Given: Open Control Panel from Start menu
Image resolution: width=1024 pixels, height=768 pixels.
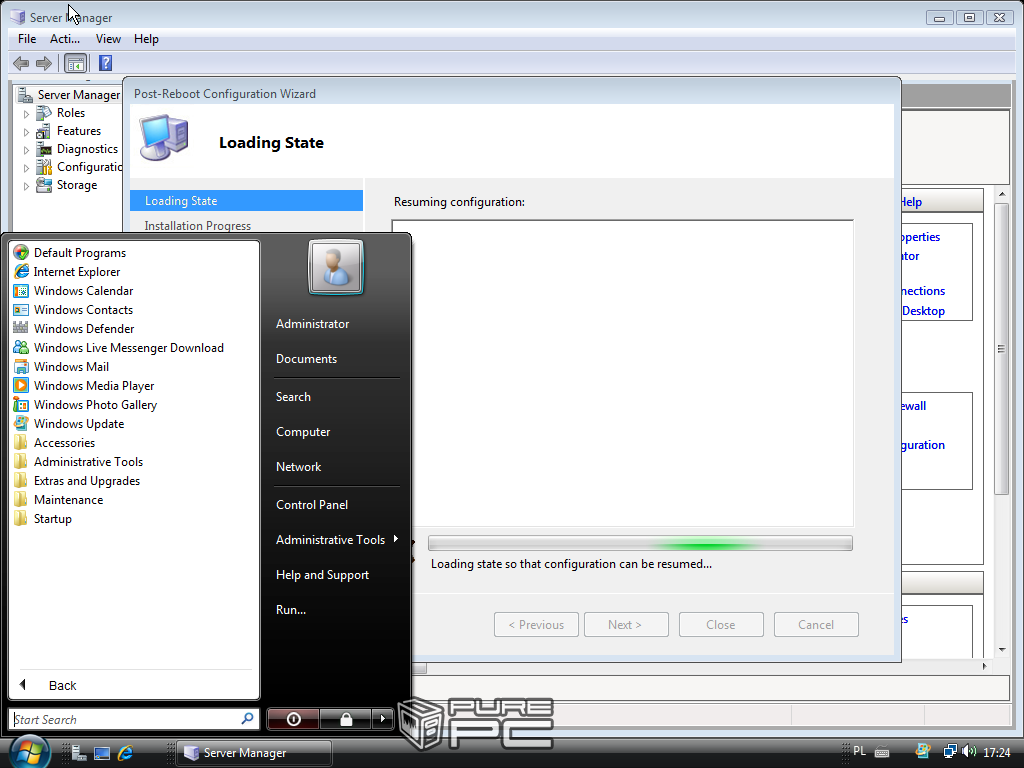Looking at the screenshot, I should [x=312, y=504].
